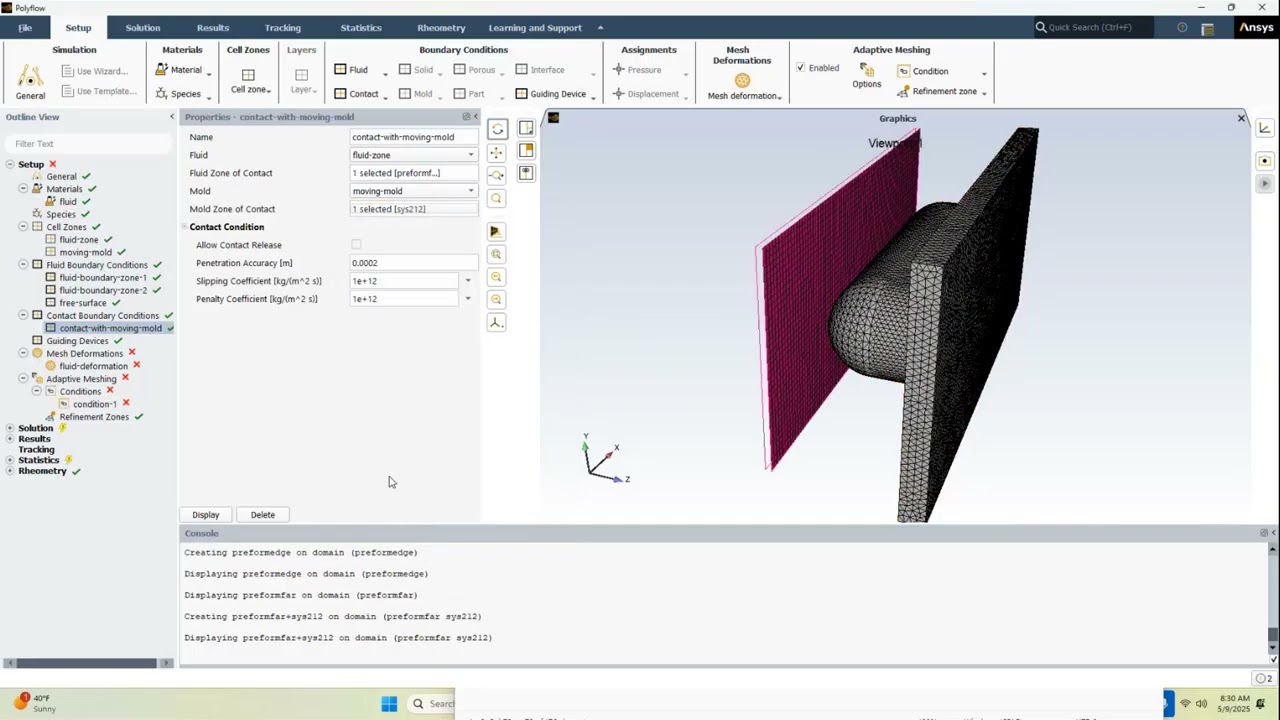The width and height of the screenshot is (1280, 720).
Task: Select the pan view tool
Action: click(497, 153)
